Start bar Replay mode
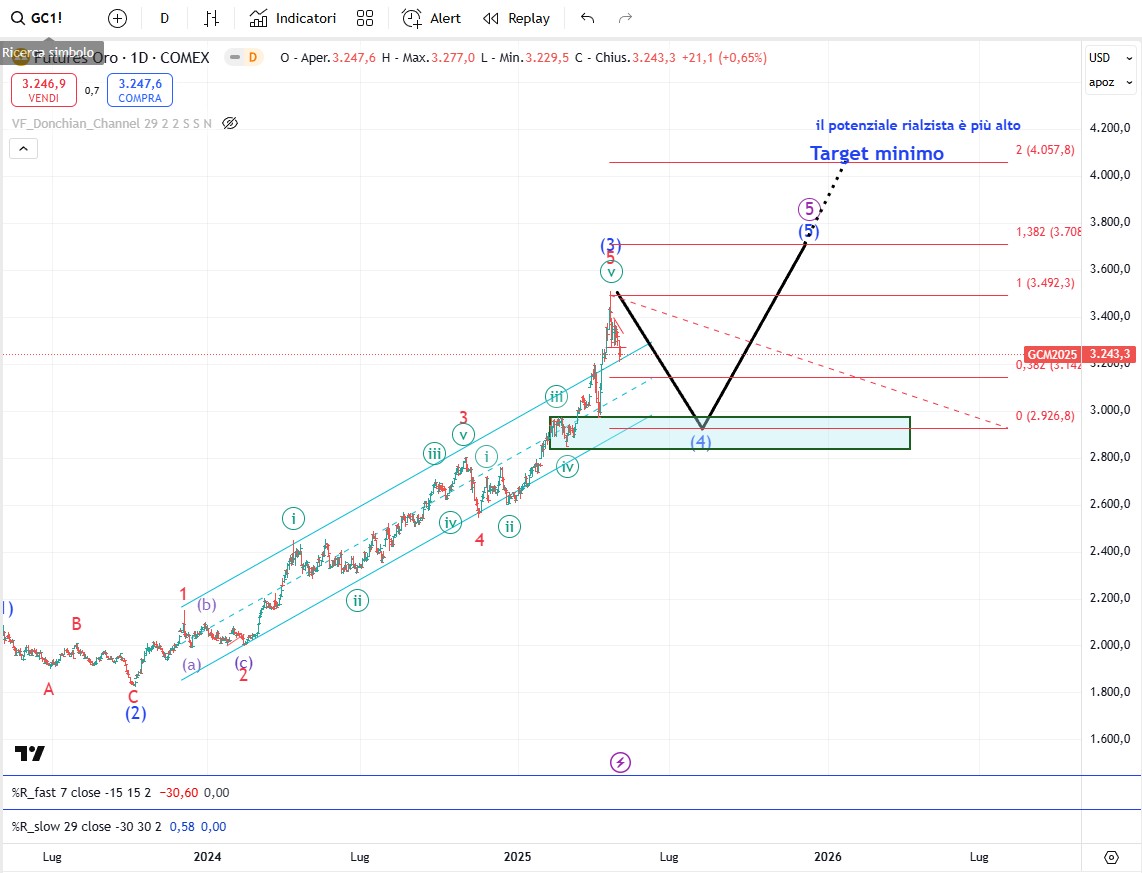 [x=516, y=18]
